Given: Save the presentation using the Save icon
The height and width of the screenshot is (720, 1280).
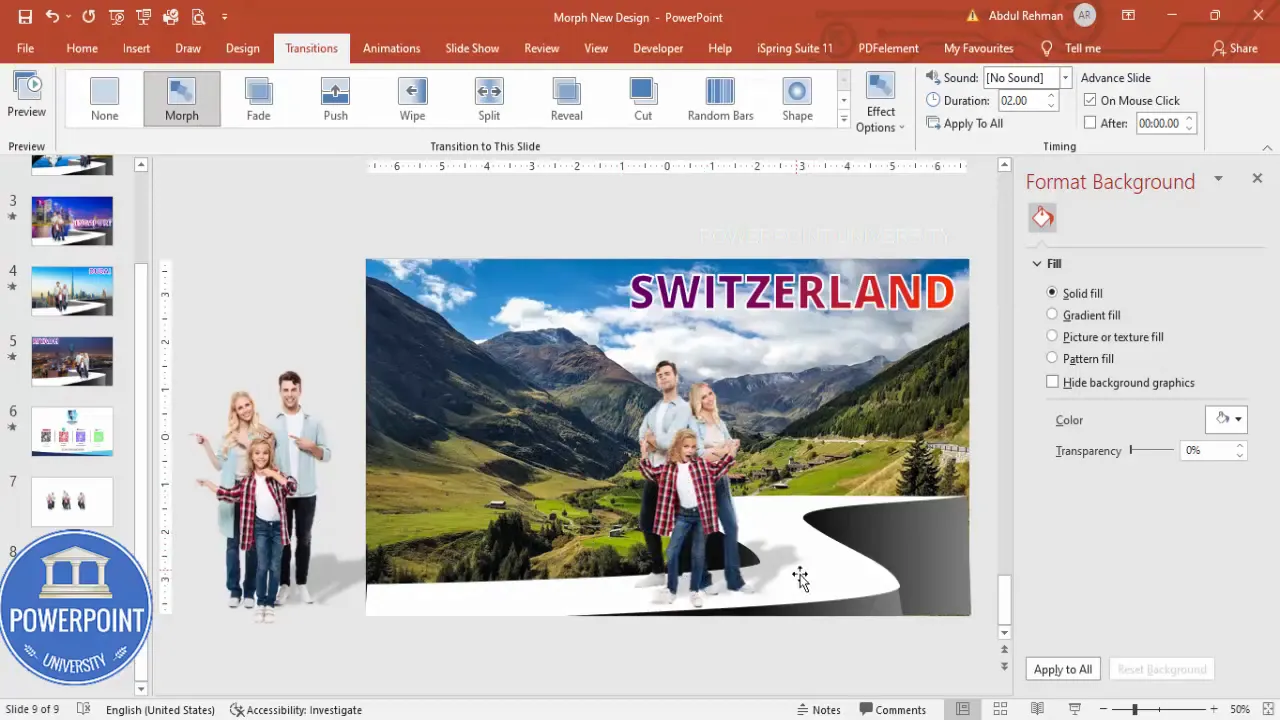Looking at the screenshot, I should 25,17.
